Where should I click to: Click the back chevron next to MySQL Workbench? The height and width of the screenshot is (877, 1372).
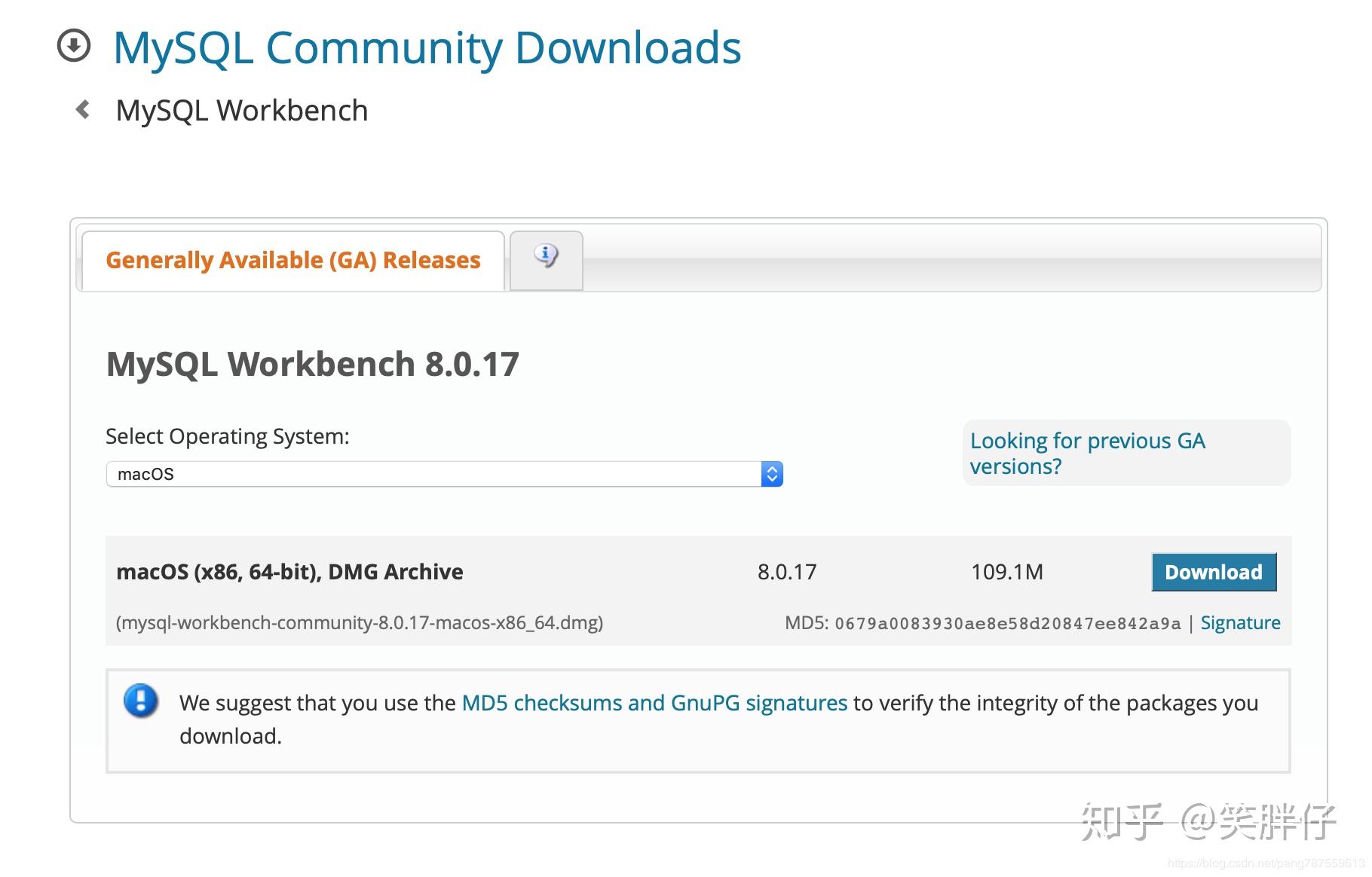(x=83, y=110)
